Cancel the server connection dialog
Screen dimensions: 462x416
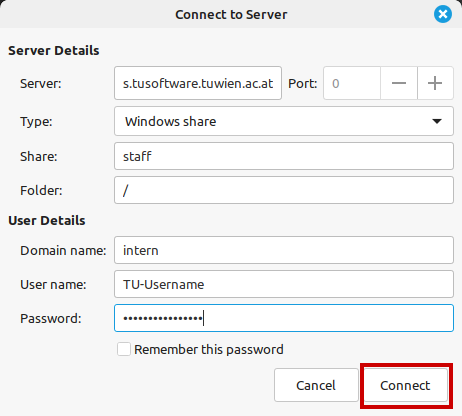tap(316, 385)
